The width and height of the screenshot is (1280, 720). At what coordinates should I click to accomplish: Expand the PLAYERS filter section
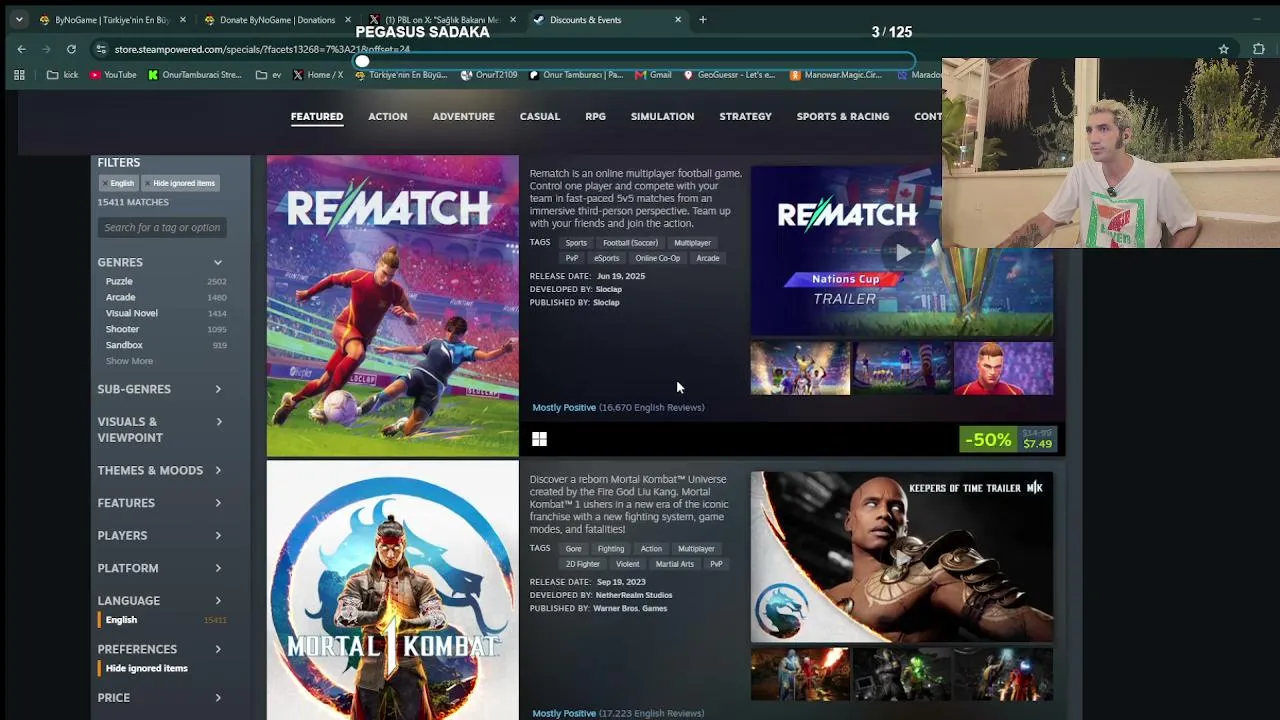click(x=160, y=536)
